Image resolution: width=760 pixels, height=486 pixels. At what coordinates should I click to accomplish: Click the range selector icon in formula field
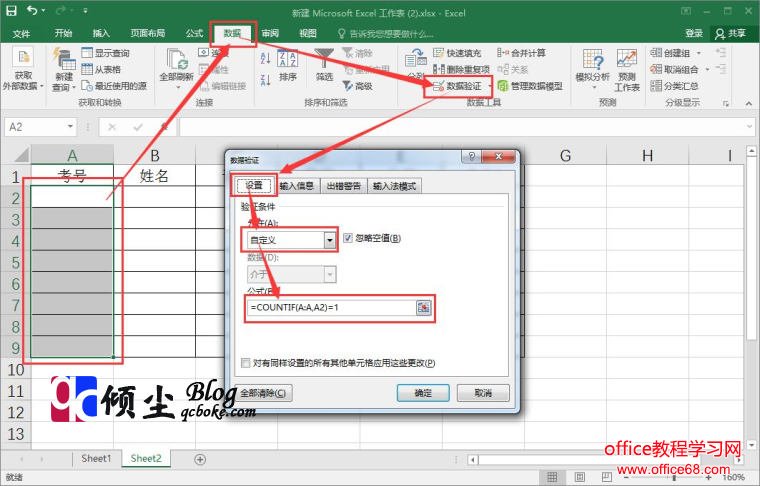click(423, 307)
